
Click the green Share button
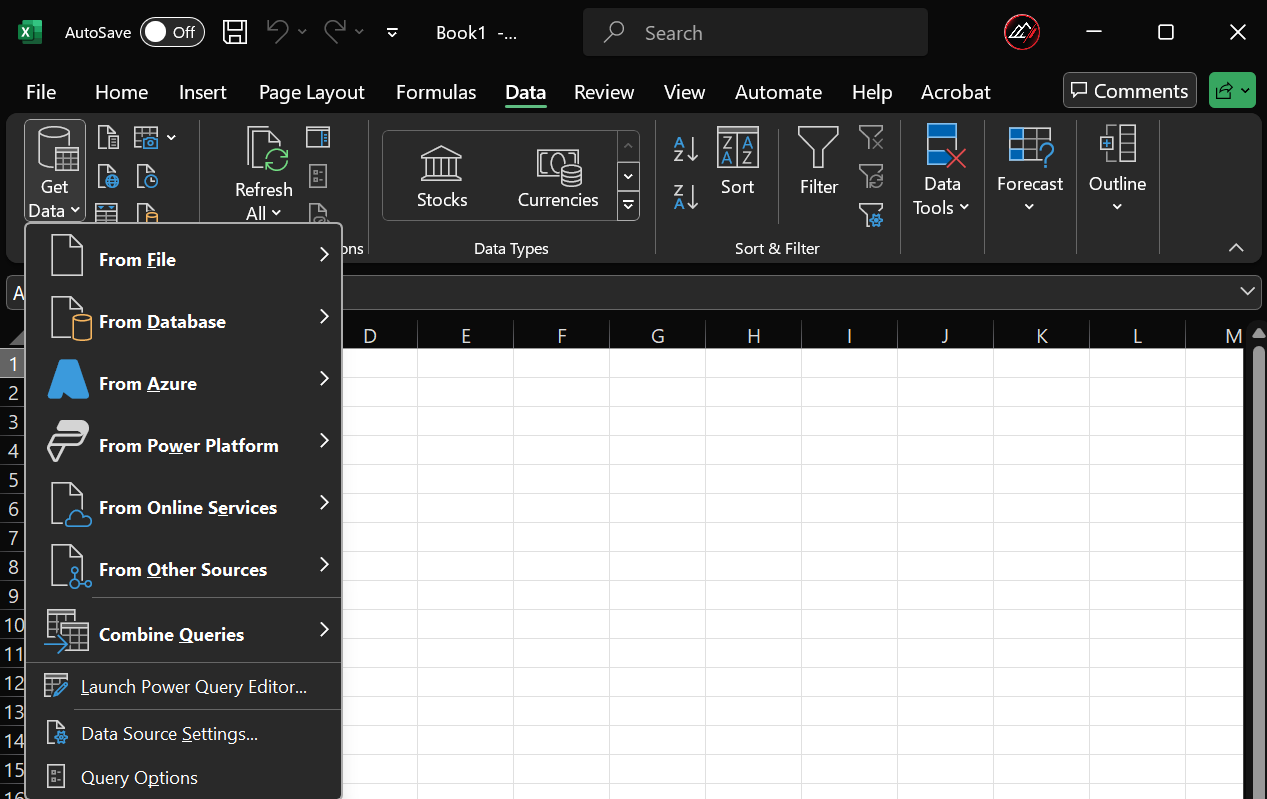[1232, 91]
